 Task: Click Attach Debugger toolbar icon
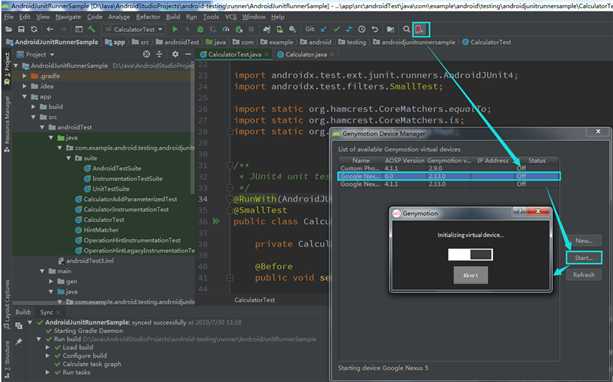pos(239,29)
